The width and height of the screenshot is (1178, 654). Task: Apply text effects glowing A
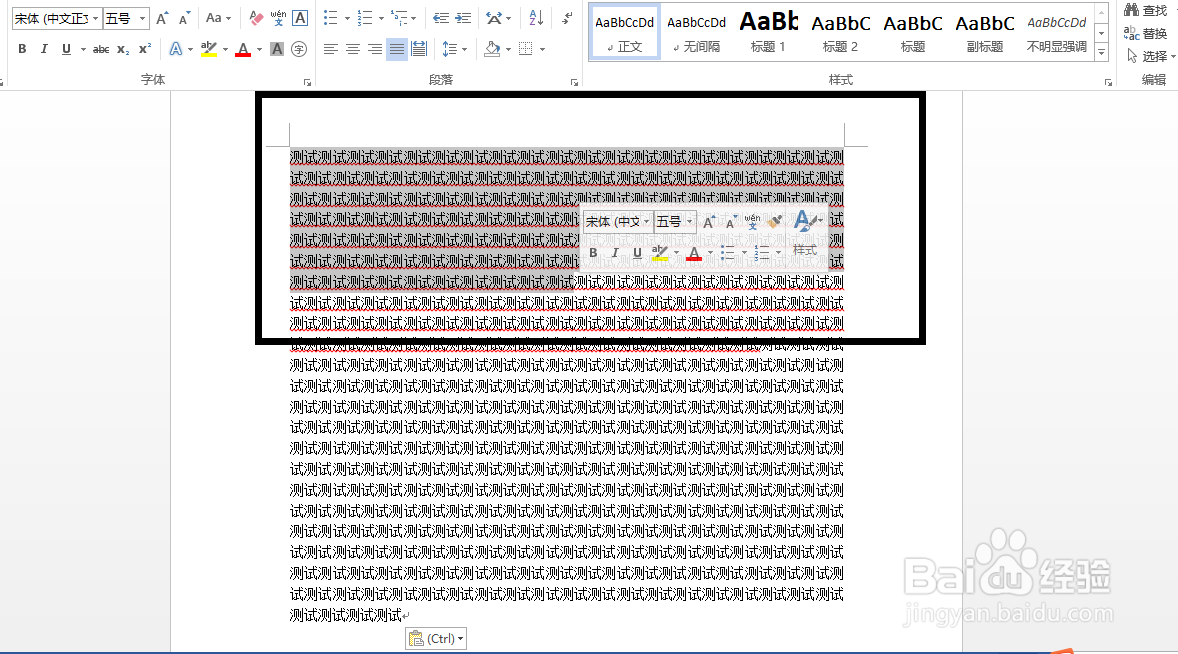pyautogui.click(x=175, y=50)
